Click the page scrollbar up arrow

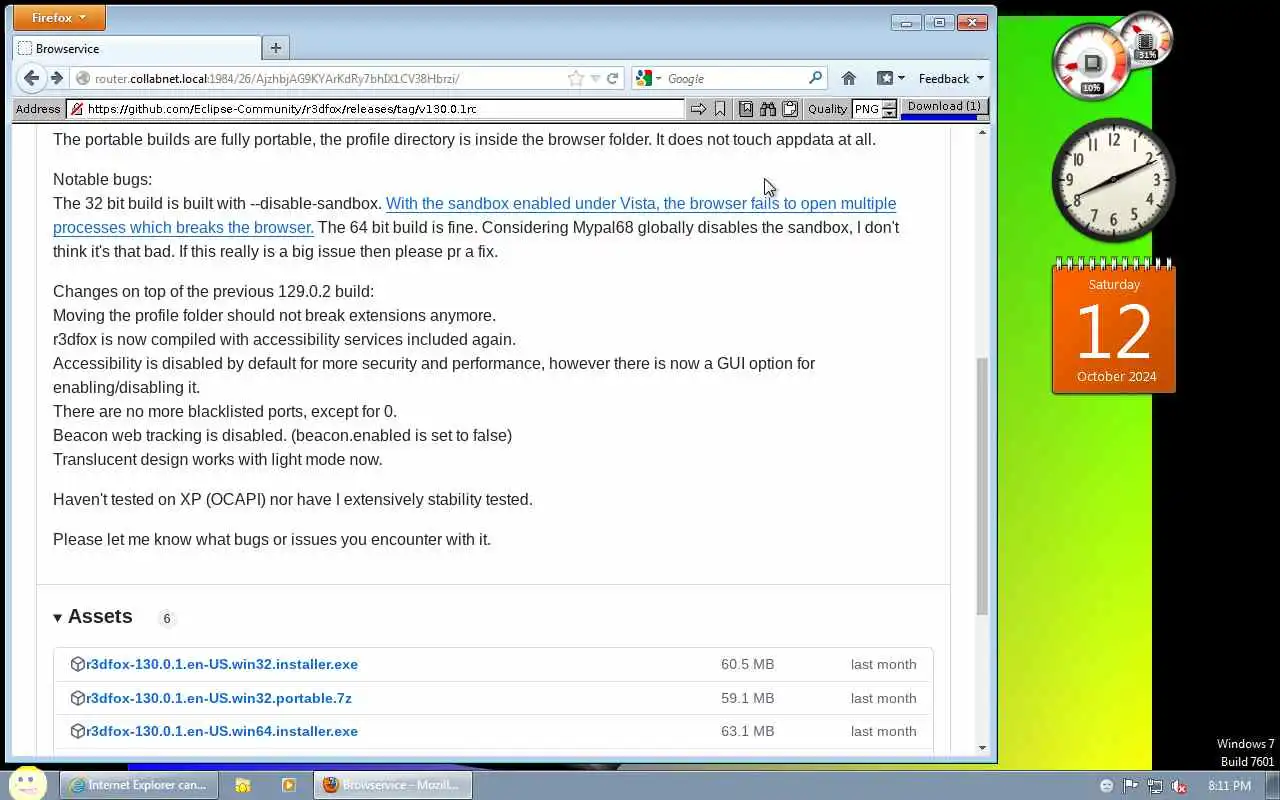pos(982,132)
